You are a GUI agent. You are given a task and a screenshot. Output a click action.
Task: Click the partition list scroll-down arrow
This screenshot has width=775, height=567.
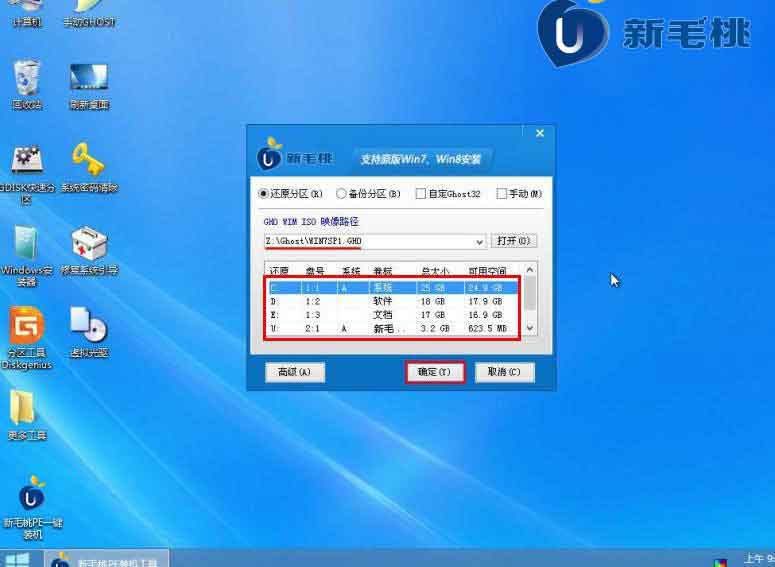[x=530, y=328]
